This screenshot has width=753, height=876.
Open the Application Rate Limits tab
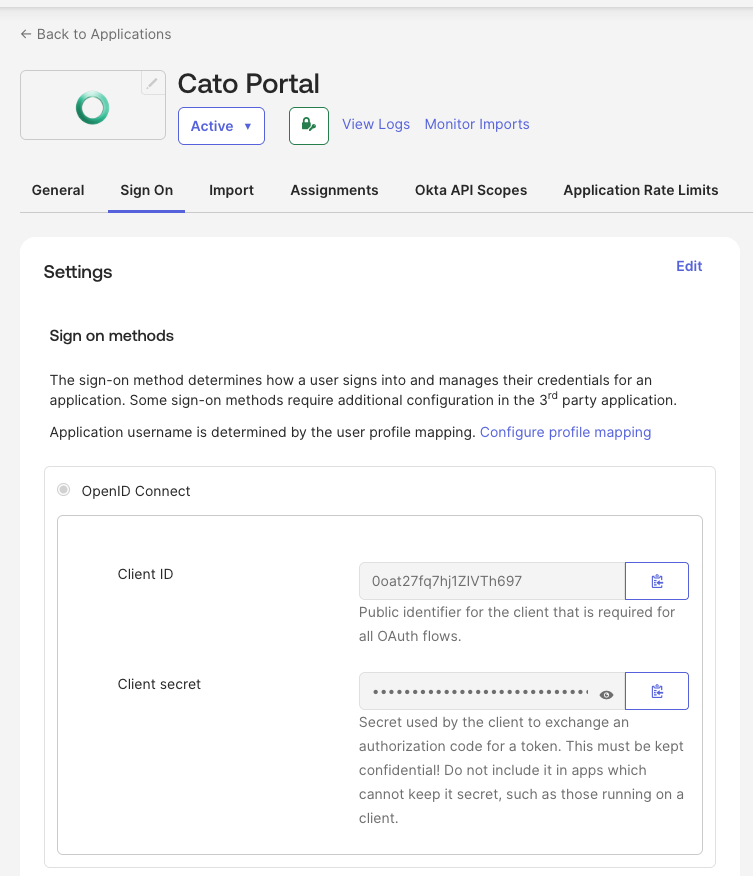[x=640, y=190]
